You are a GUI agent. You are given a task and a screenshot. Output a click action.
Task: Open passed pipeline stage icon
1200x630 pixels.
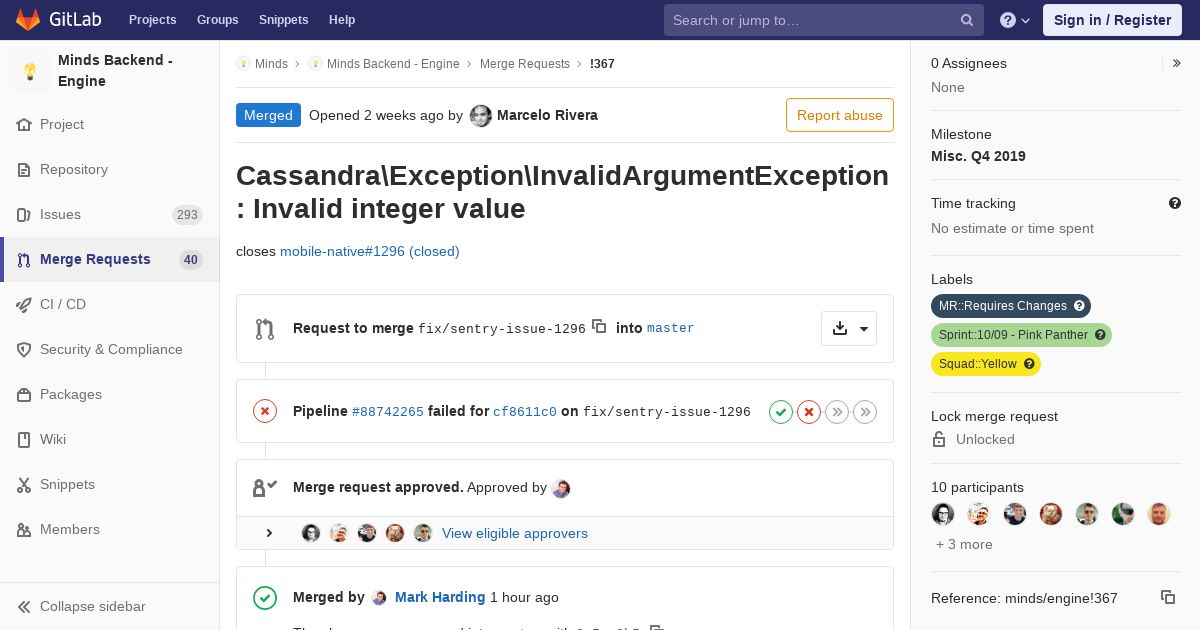click(781, 411)
